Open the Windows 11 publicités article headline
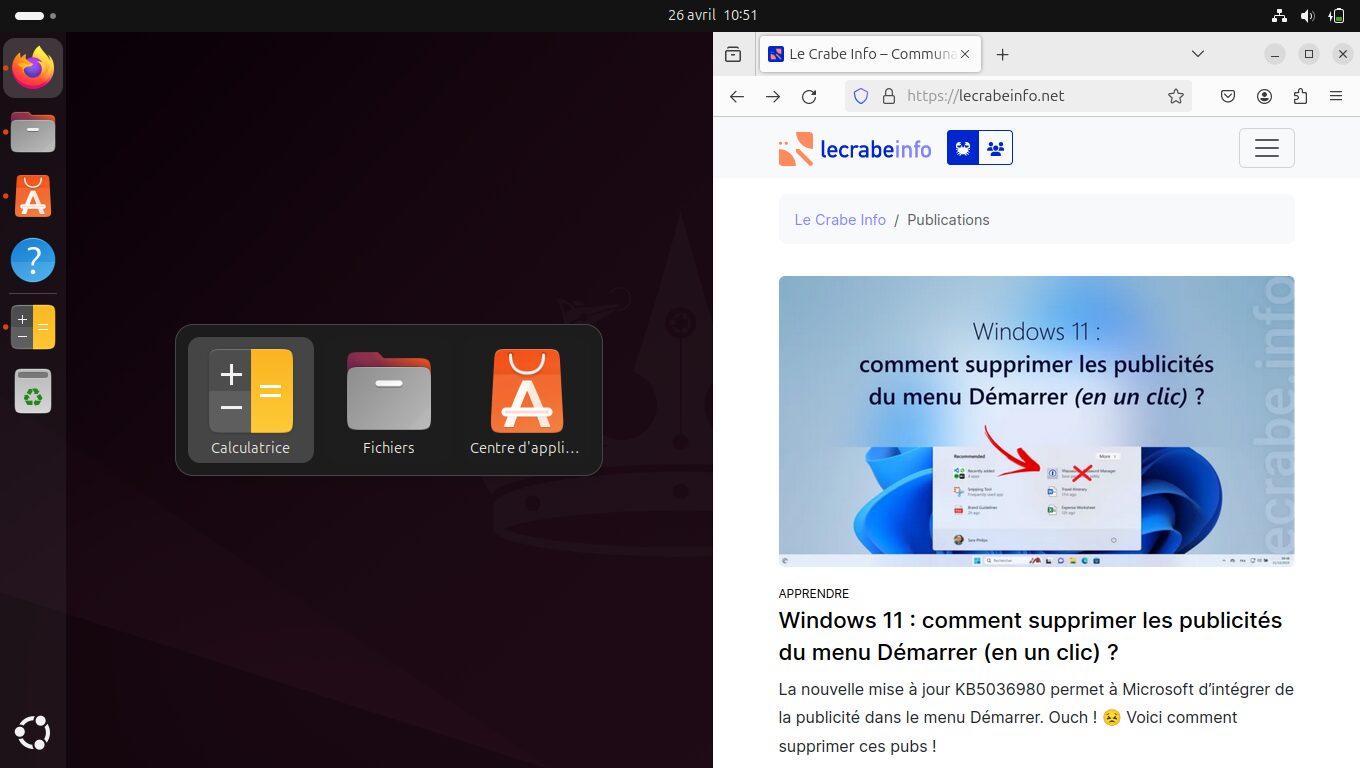Viewport: 1360px width, 768px height. pyautogui.click(x=1030, y=636)
